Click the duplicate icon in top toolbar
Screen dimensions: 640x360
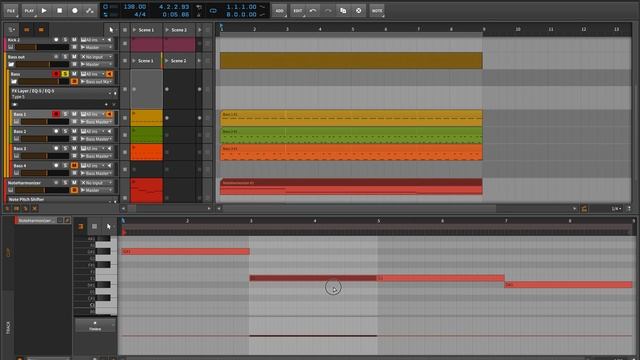click(343, 11)
